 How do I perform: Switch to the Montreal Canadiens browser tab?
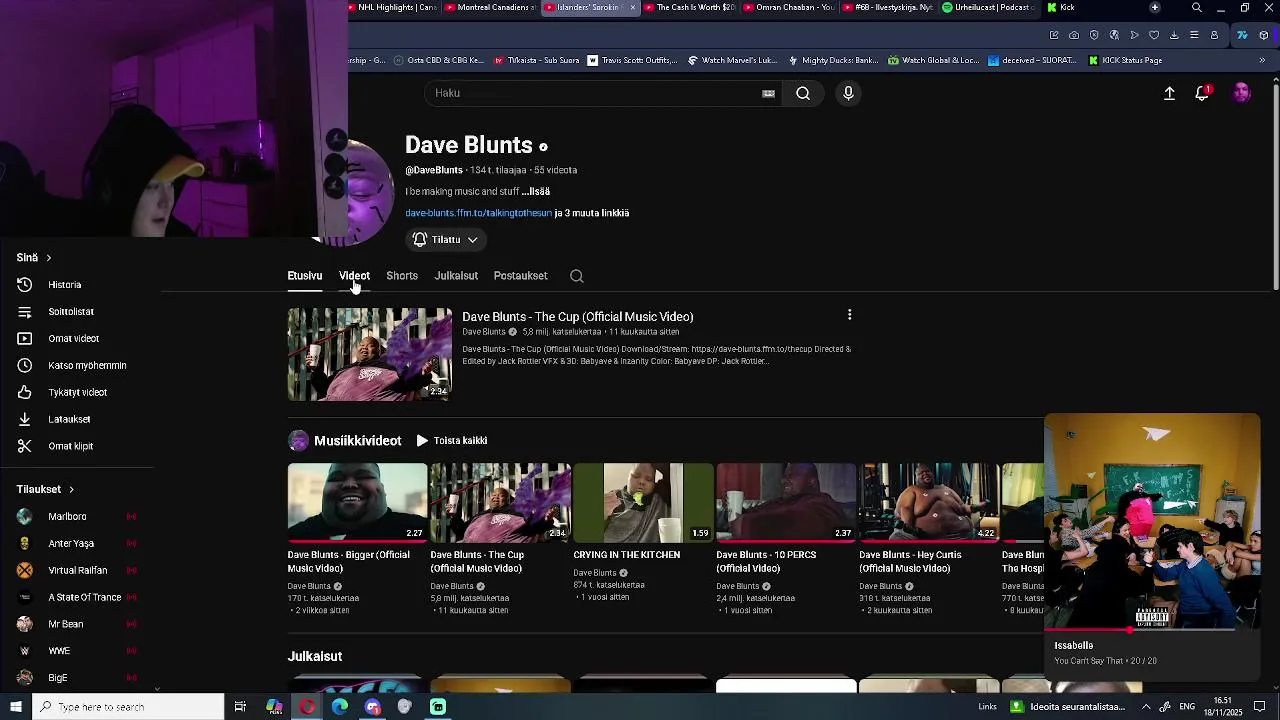click(489, 7)
